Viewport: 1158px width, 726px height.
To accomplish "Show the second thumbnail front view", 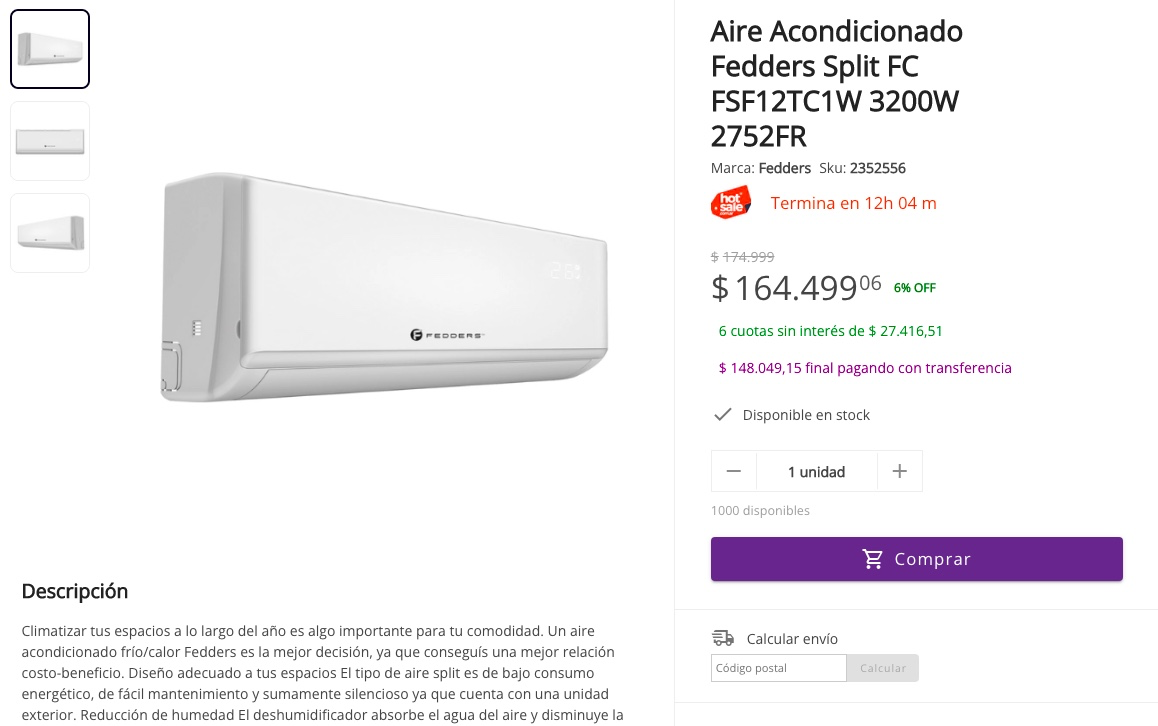I will (50, 141).
